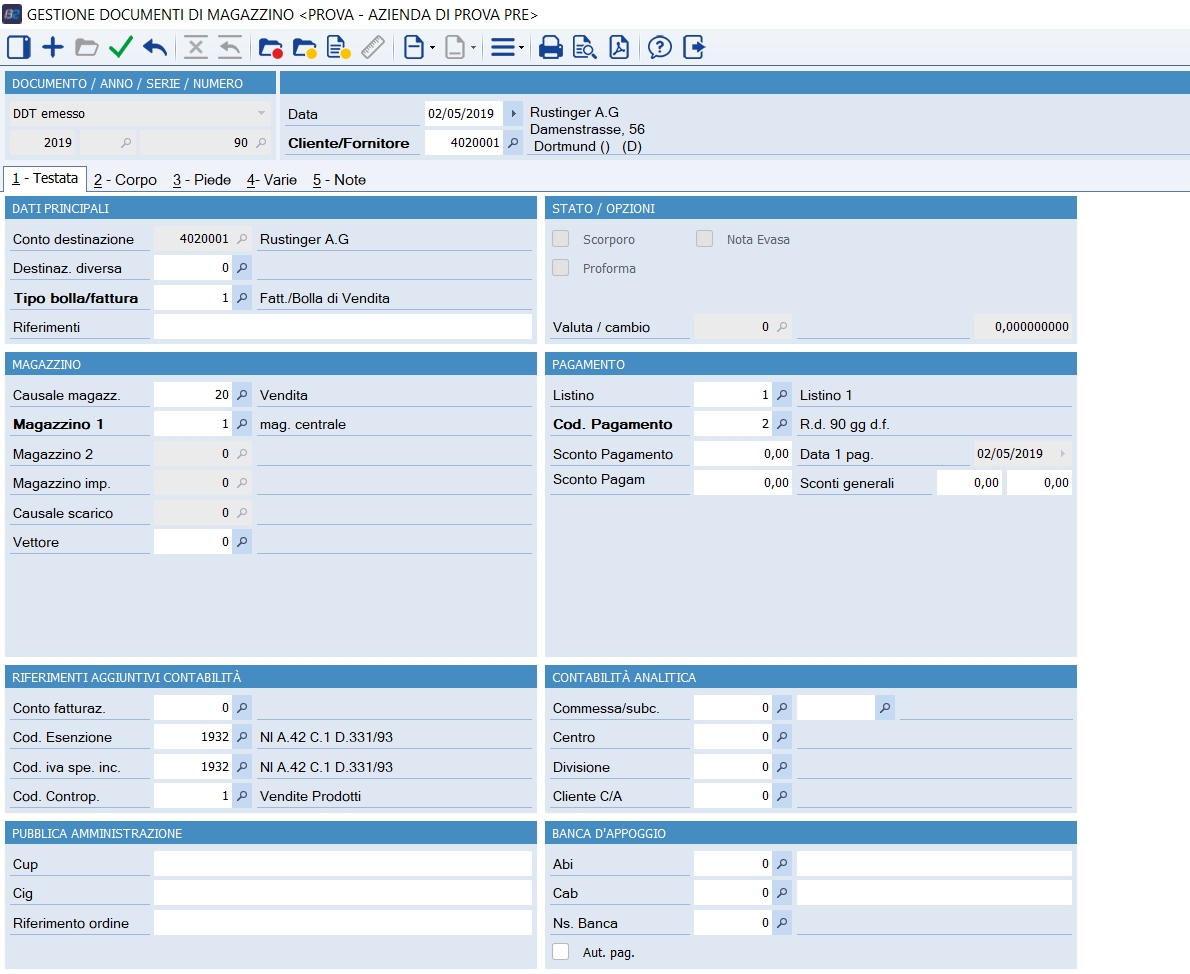This screenshot has height=974, width=1190.
Task: Click the green checkmark confirm icon
Action: coord(120,47)
